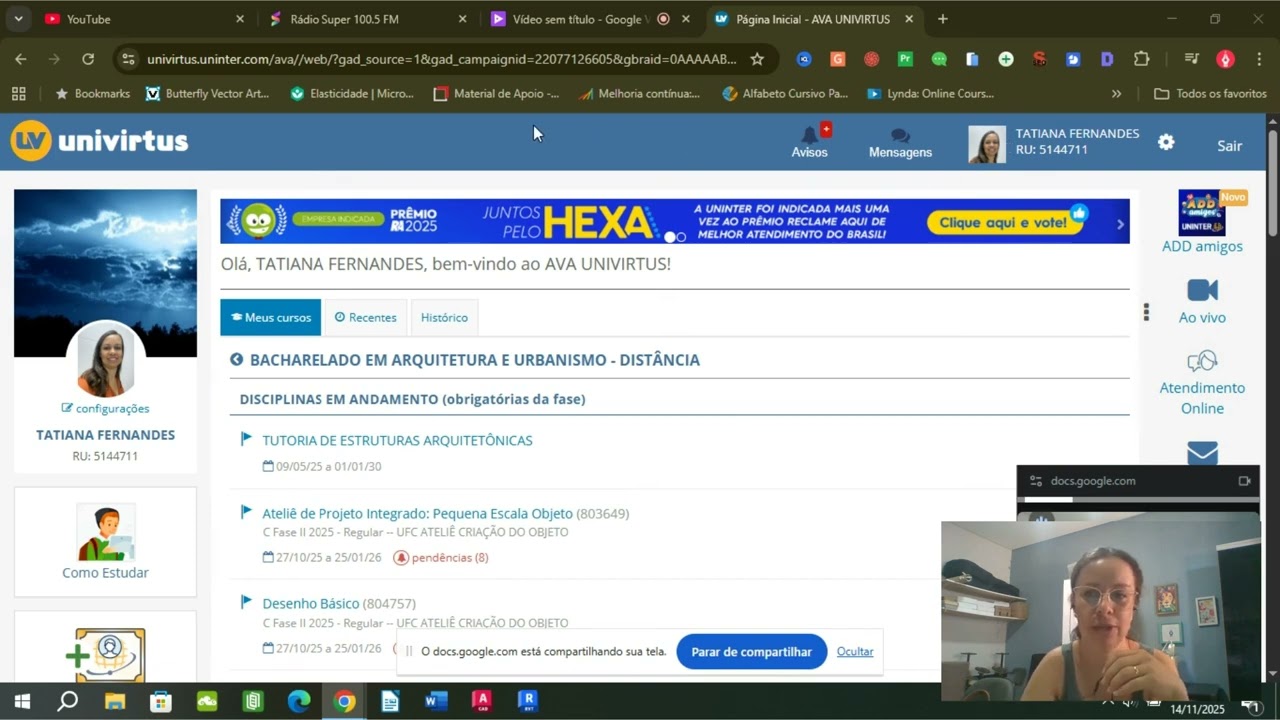Open the orange G extension icon

tap(838, 59)
